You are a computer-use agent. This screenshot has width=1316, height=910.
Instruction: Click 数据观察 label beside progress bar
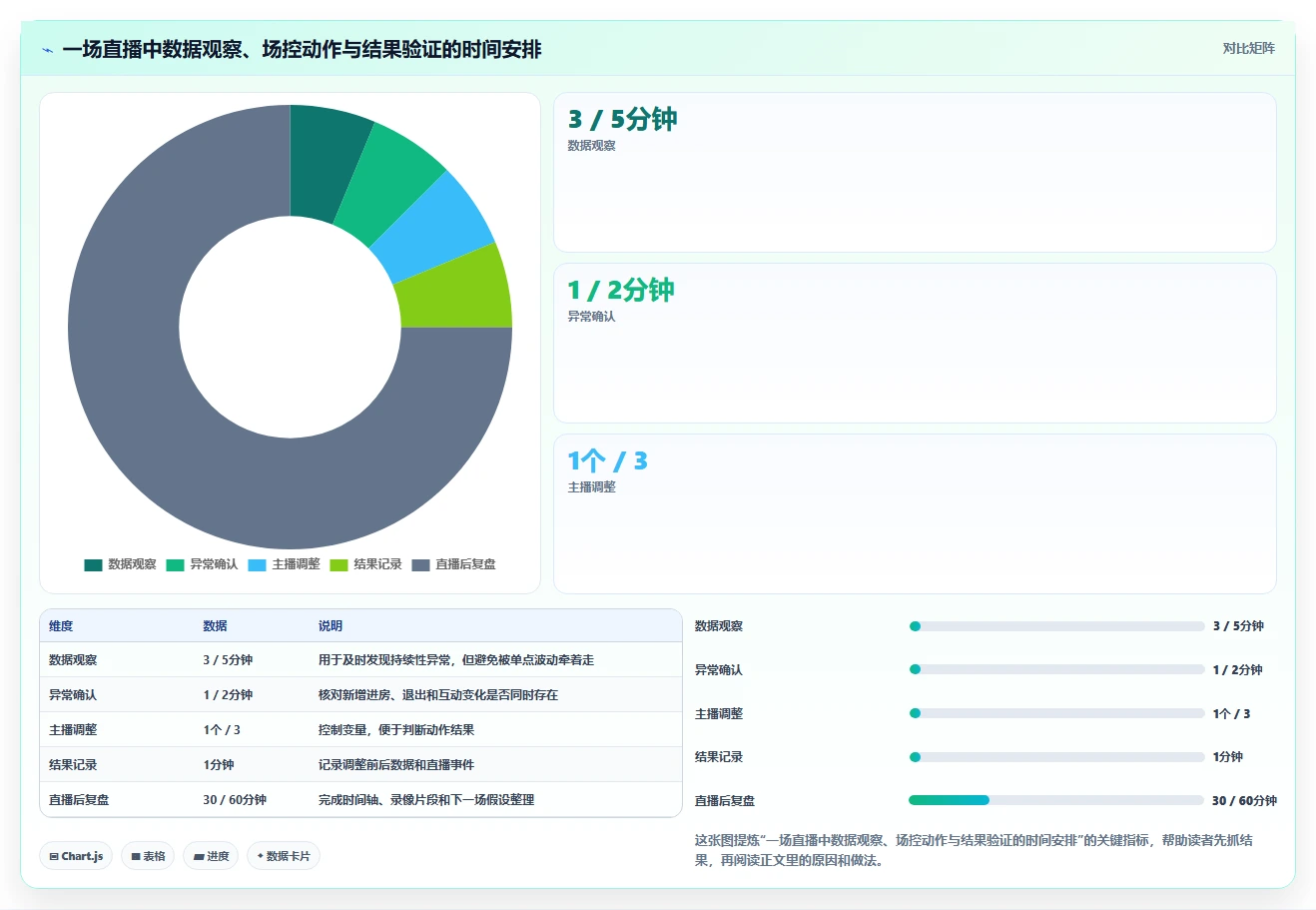719,626
